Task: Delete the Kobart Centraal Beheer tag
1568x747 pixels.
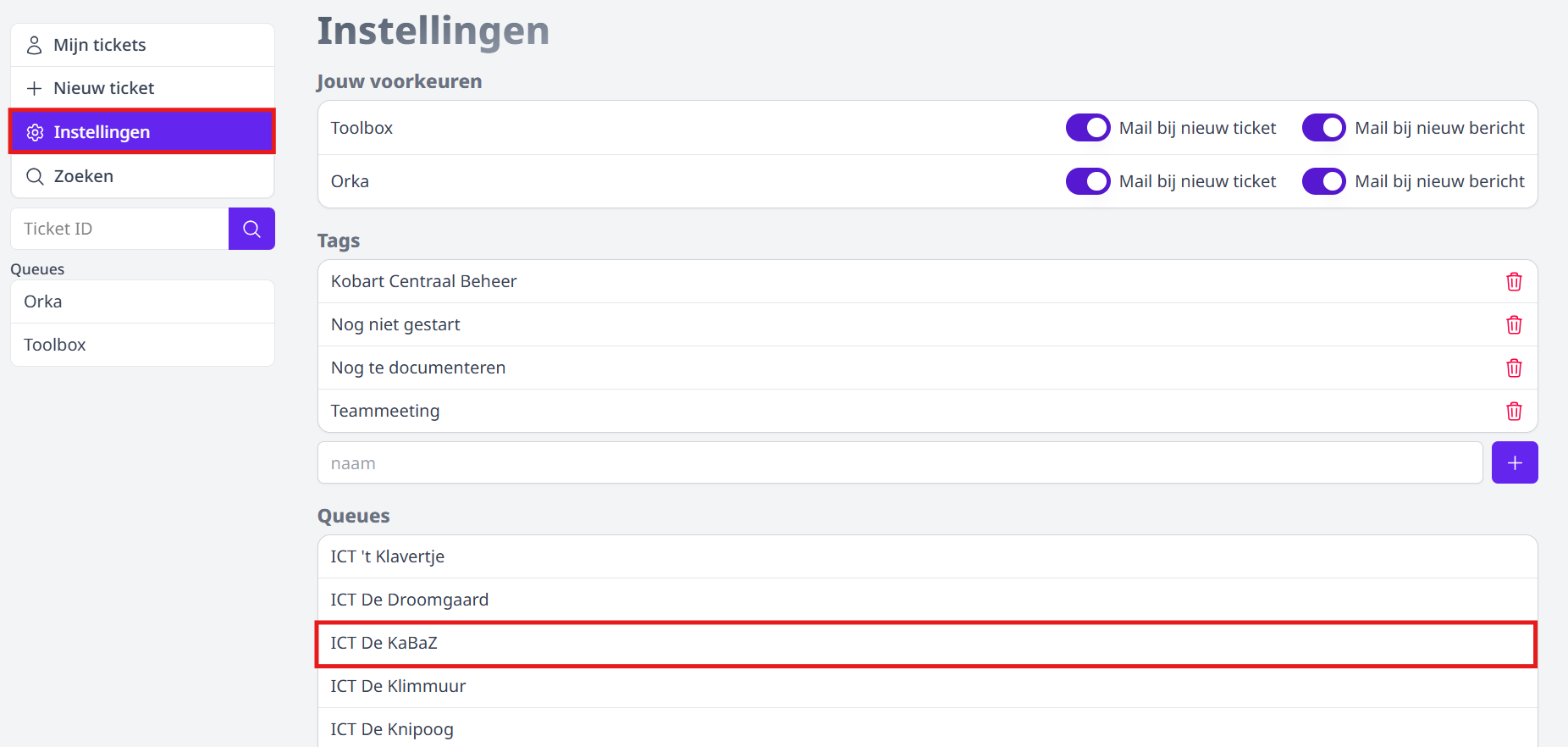Action: tap(1515, 281)
